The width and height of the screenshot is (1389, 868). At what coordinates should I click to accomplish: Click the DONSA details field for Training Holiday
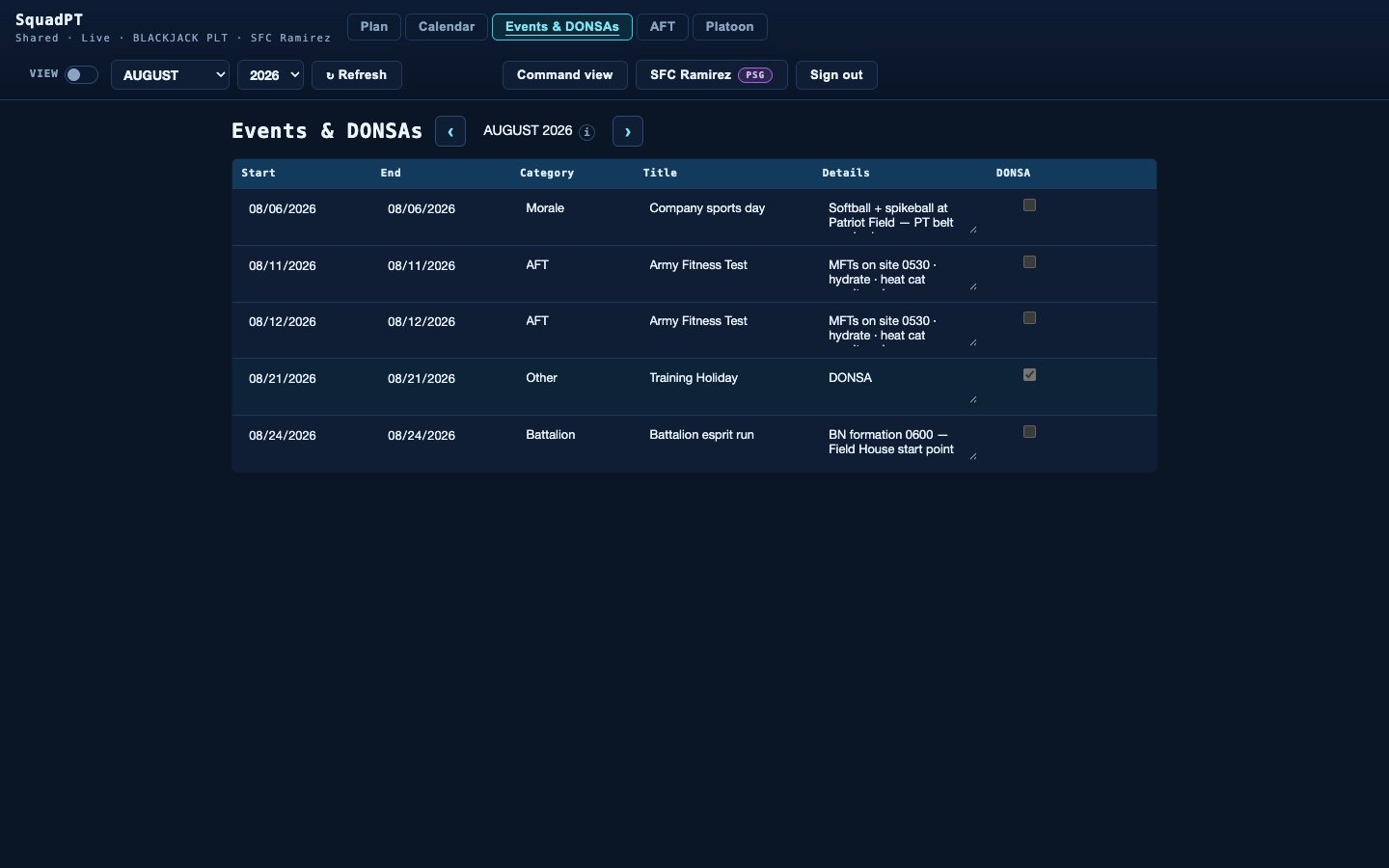900,386
